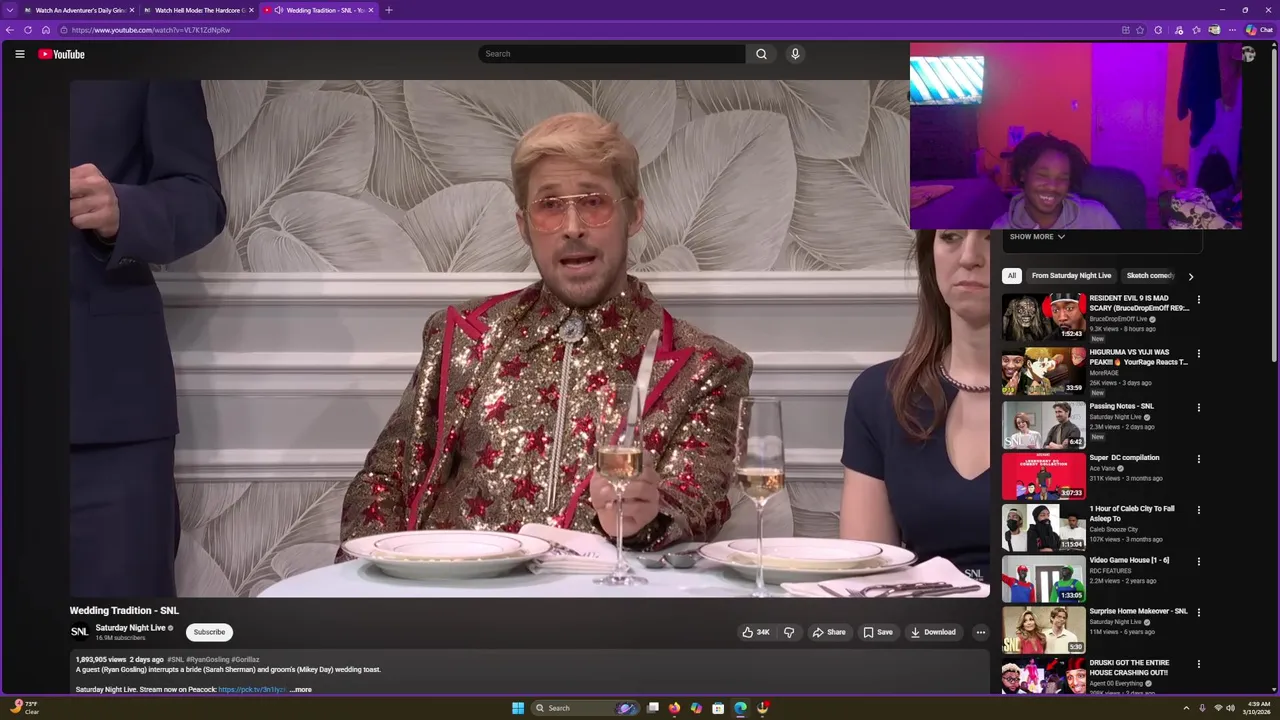Viewport: 1280px width, 720px height.
Task: Open Surprise Home Makeover - SNL title
Action: [x=1138, y=611]
